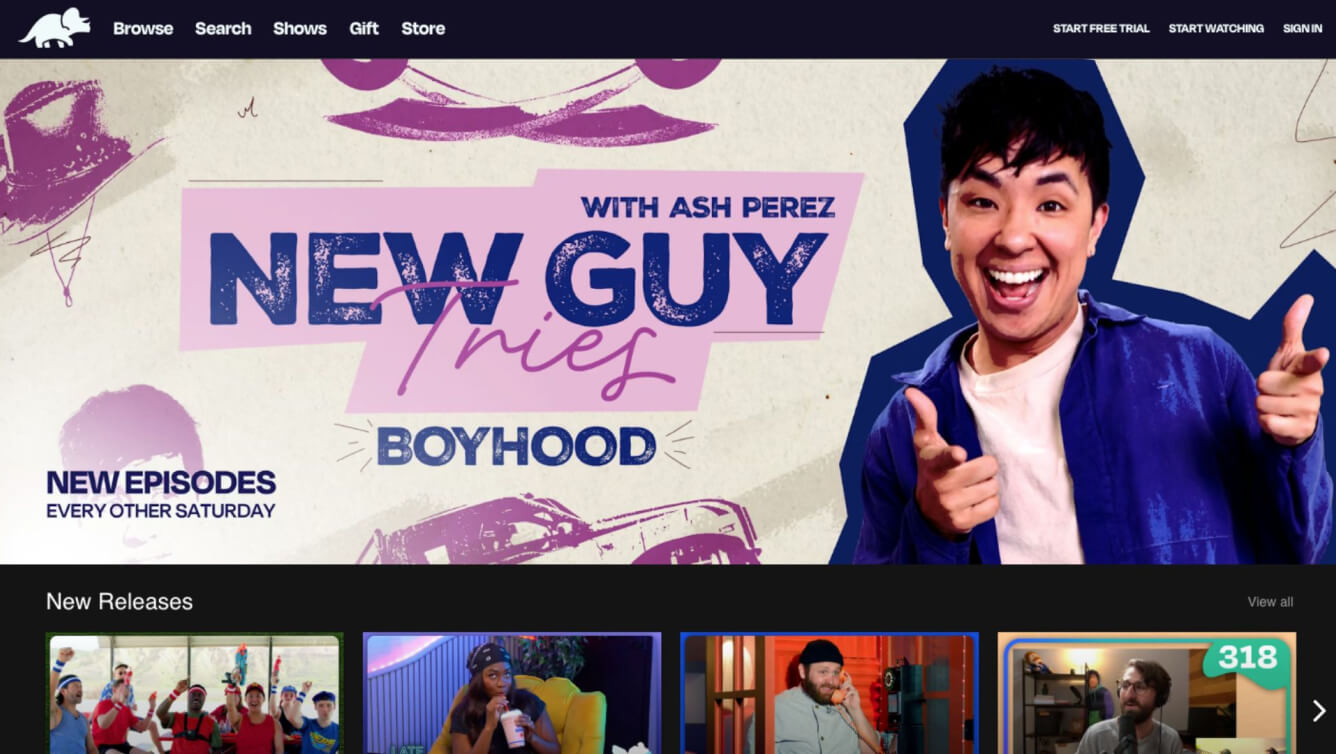Click the New Guy Tries banner title
The width and height of the screenshot is (1336, 754).
[517, 280]
